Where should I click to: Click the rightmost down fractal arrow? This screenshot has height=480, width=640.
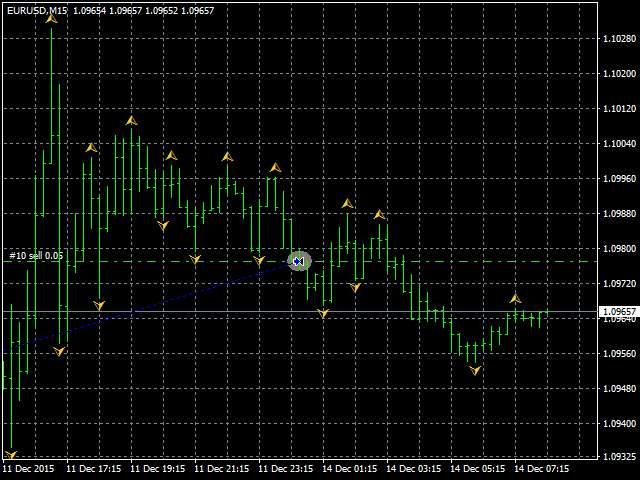click(x=475, y=371)
